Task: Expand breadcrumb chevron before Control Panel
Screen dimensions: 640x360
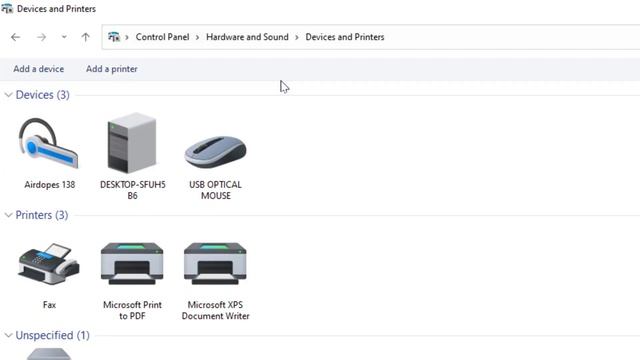Action: click(127, 37)
